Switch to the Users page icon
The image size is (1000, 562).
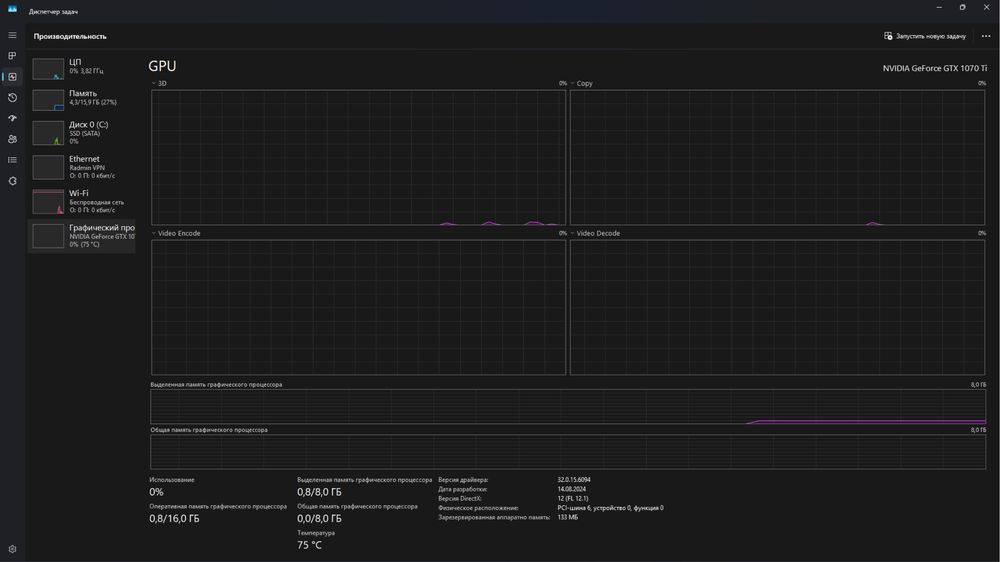(x=12, y=139)
